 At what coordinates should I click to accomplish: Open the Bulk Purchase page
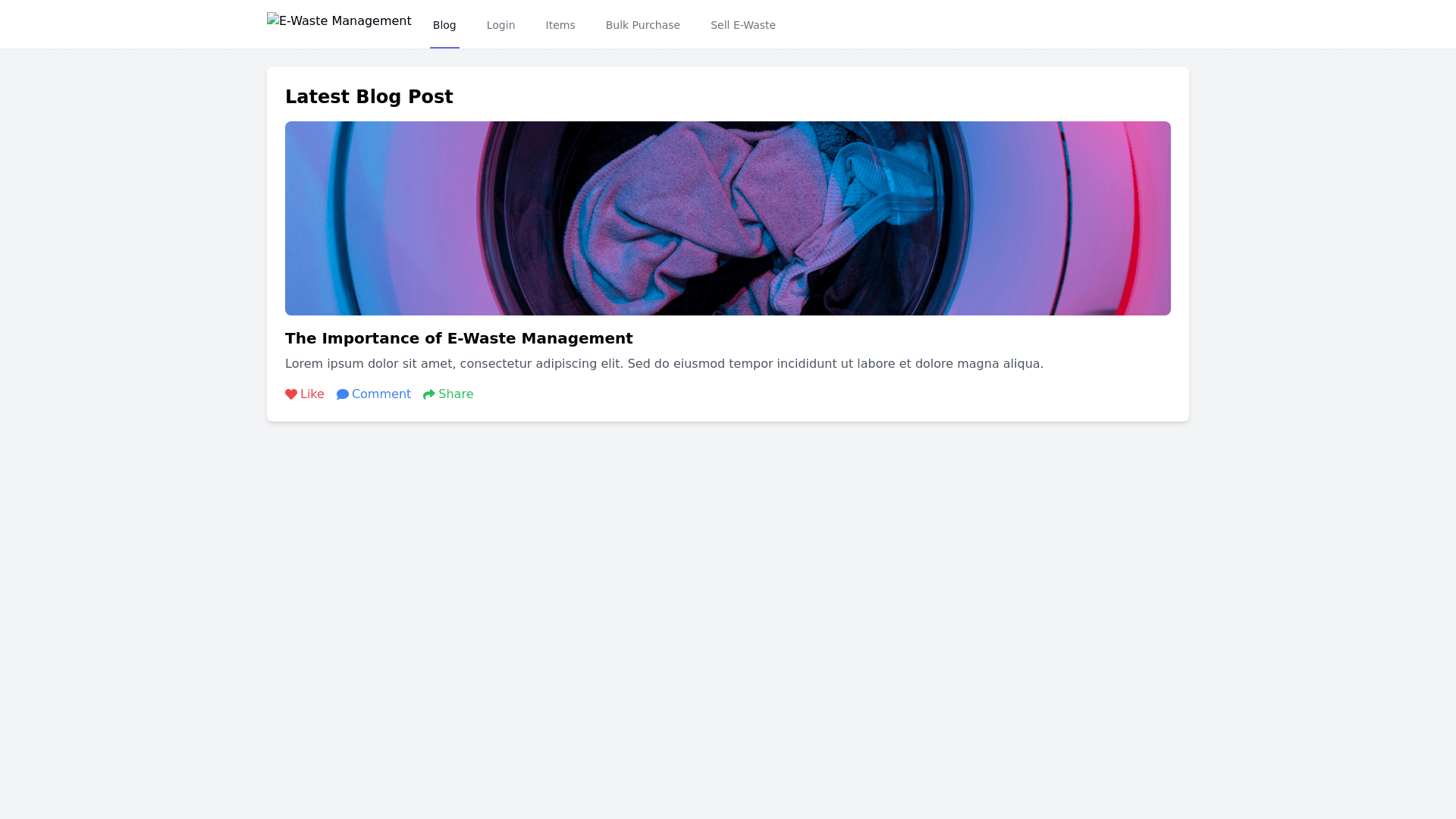pyautogui.click(x=643, y=25)
